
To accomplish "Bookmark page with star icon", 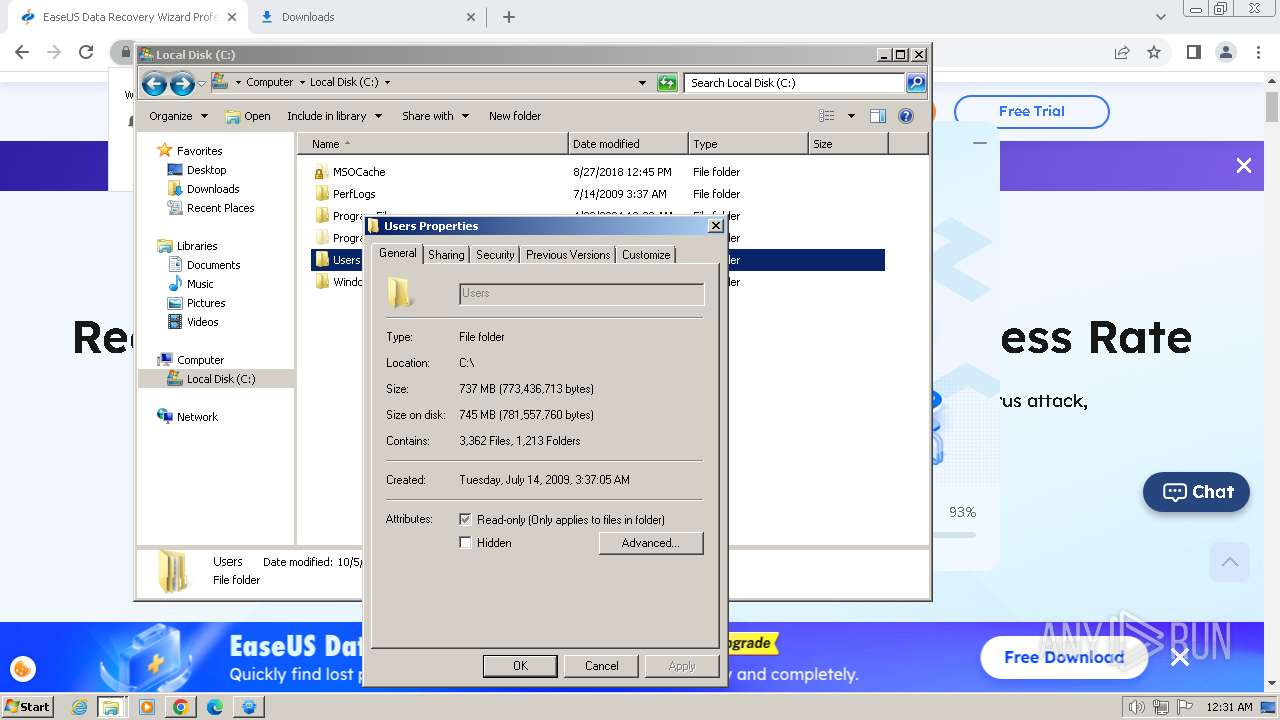I will (x=1154, y=52).
